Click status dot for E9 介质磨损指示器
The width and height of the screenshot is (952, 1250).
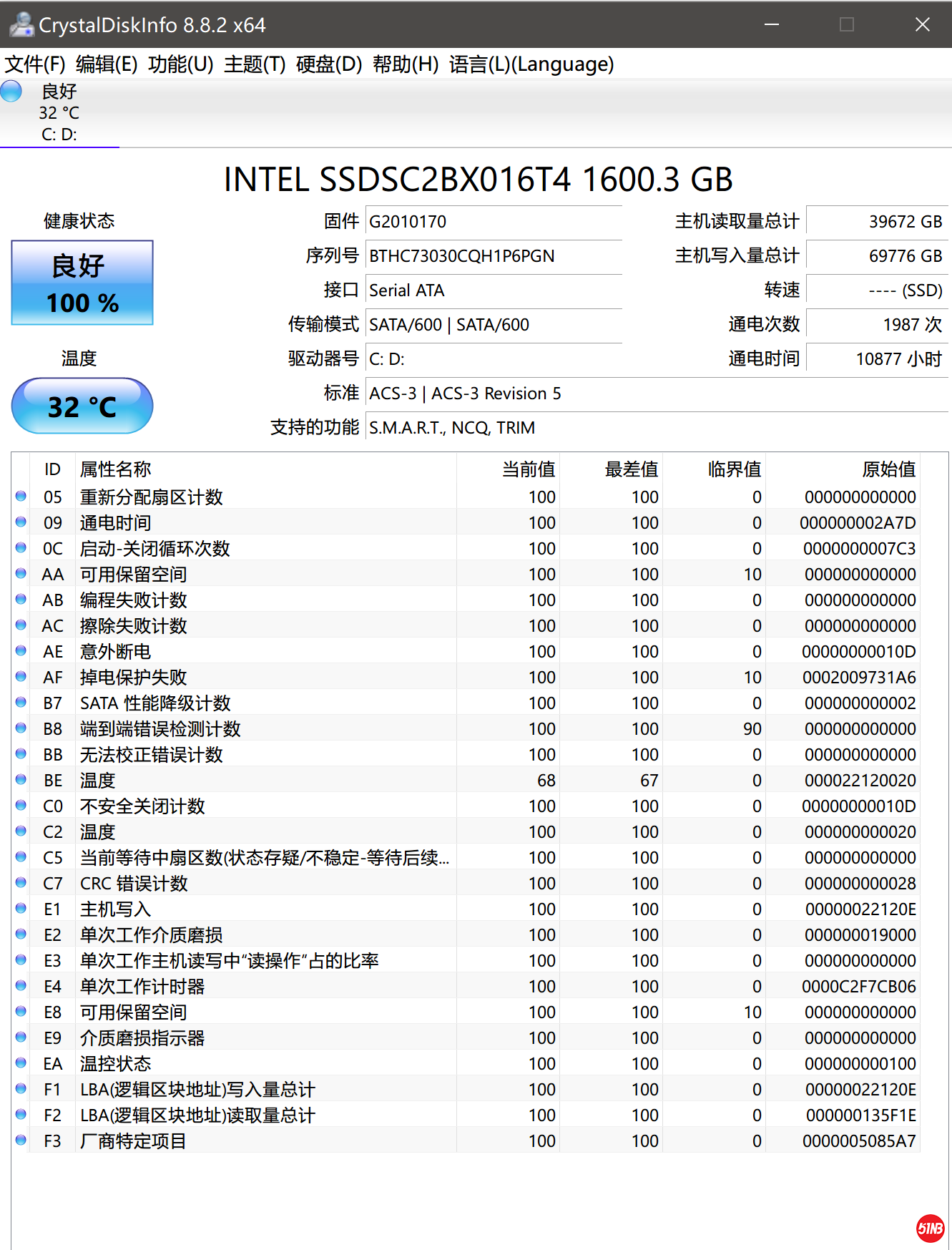pos(21,1037)
